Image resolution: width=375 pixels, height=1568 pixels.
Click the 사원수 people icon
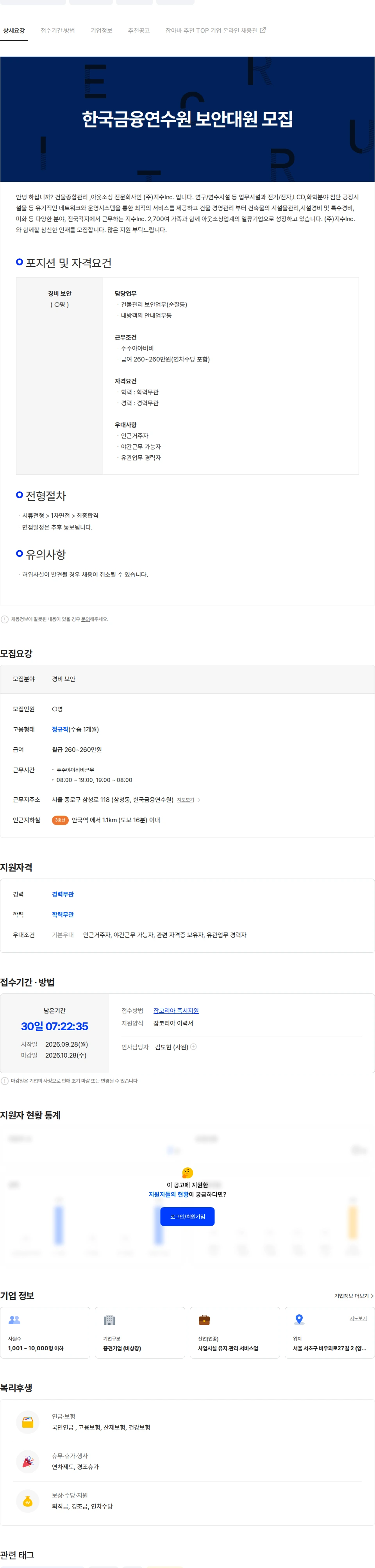point(14,1320)
